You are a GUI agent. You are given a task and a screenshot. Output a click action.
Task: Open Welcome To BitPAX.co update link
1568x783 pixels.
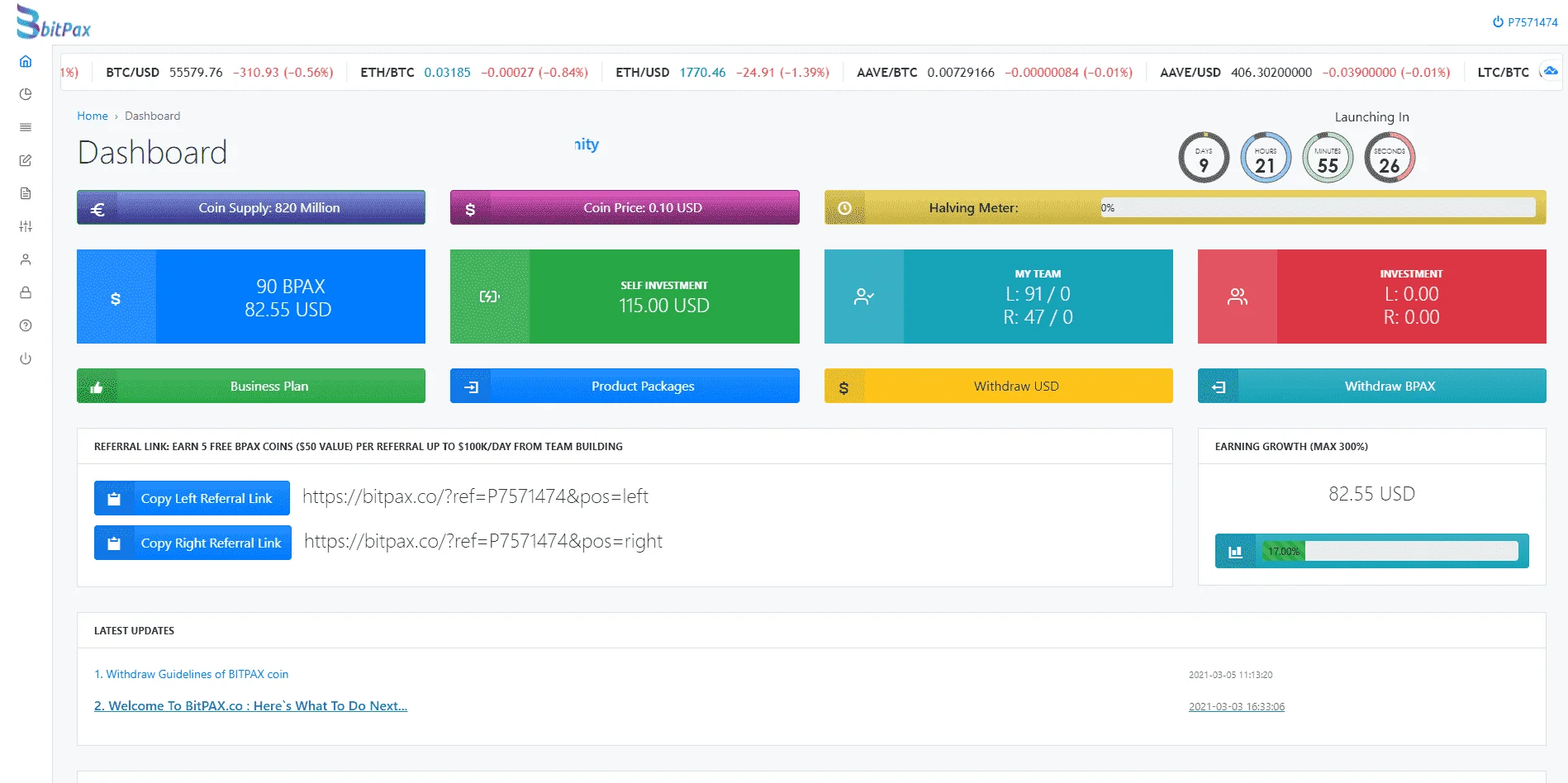[251, 705]
